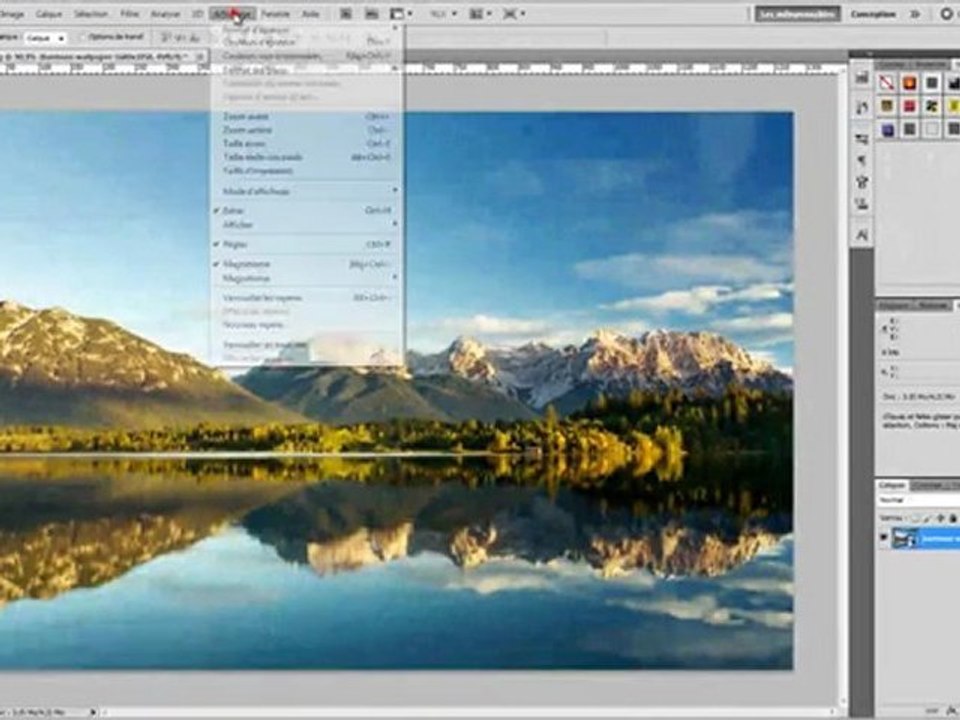Switch to the Calques tab
960x720 pixels.
coord(892,485)
